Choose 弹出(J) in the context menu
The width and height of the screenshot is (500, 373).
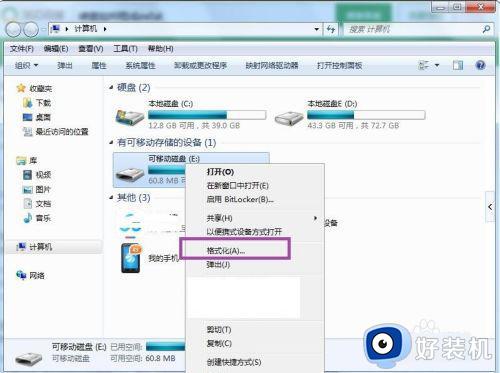click(x=218, y=265)
